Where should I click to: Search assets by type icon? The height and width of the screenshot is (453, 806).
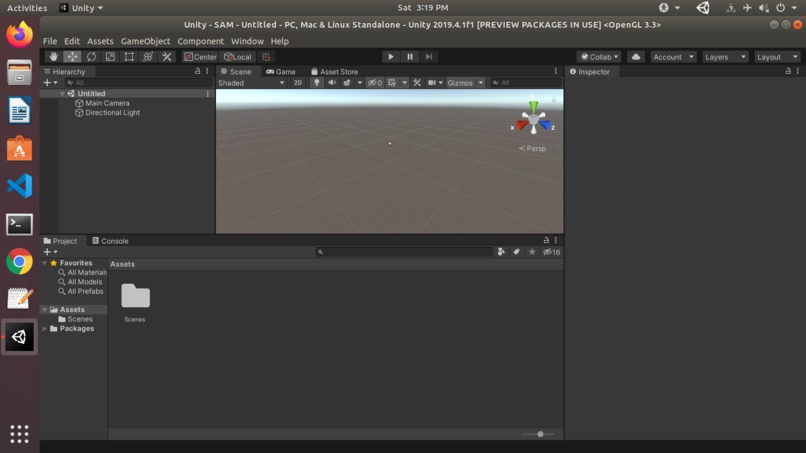click(x=501, y=252)
